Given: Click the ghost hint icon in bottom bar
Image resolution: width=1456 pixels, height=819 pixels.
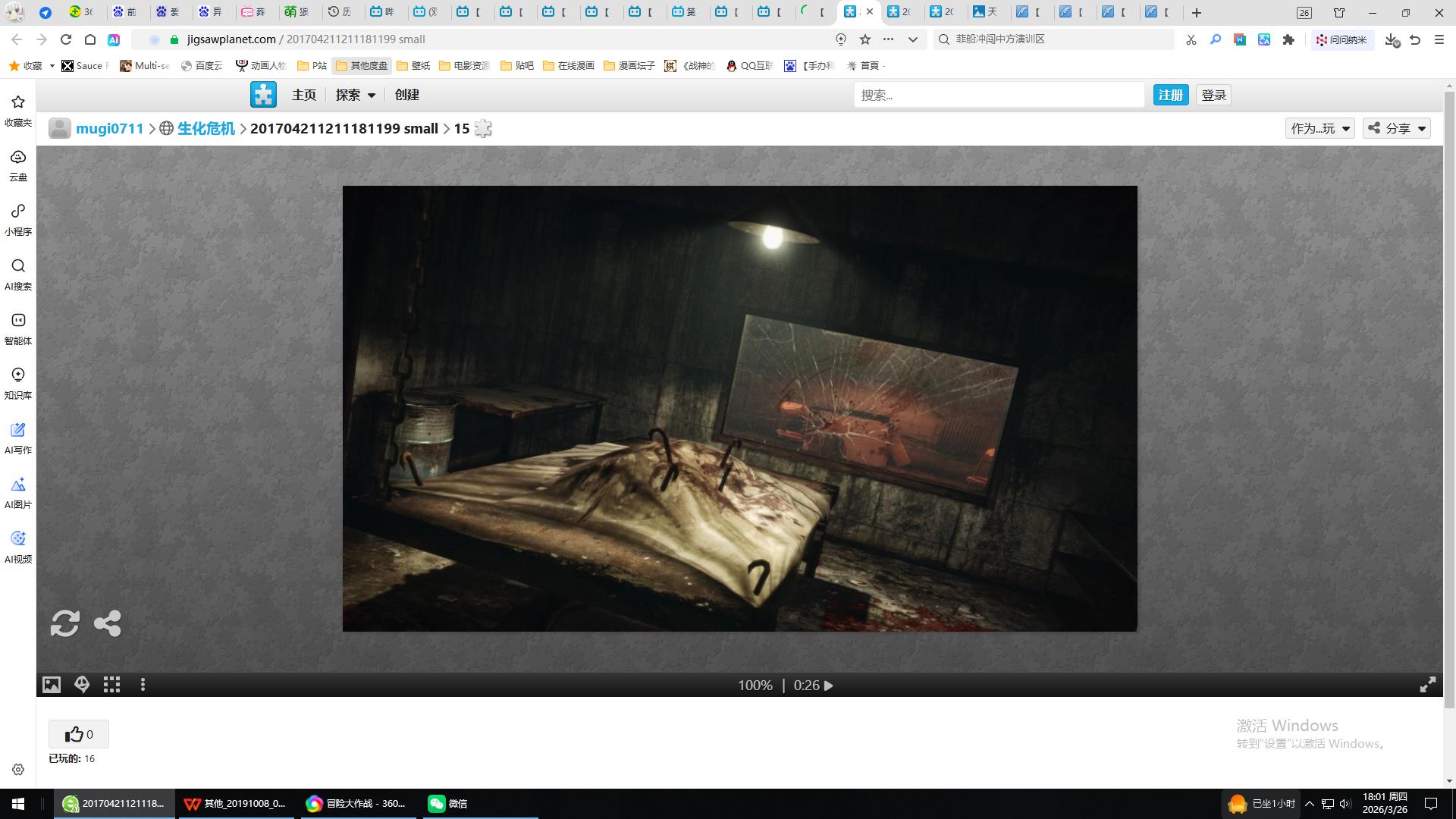Looking at the screenshot, I should click(x=82, y=685).
